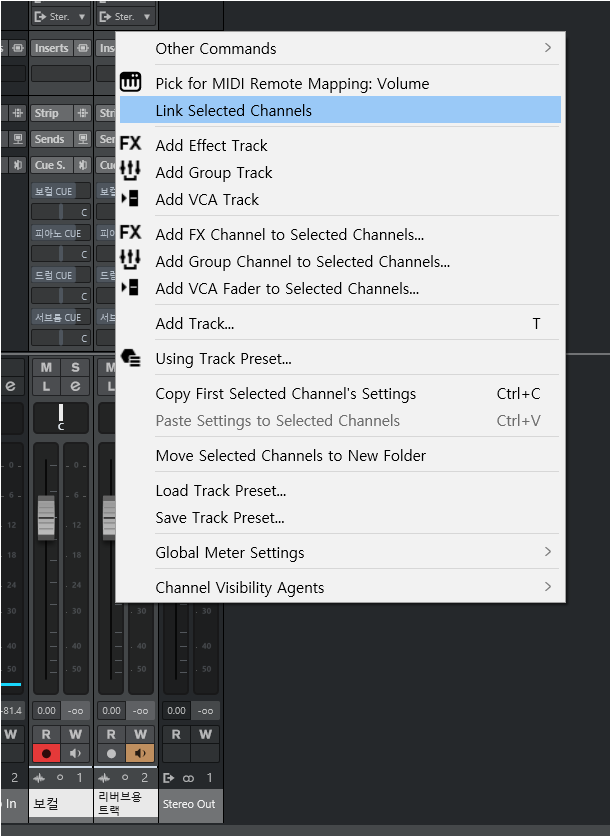611x837 pixels.
Task: Open the 보컬 channel output routing dropdown
Action: click(x=59, y=16)
